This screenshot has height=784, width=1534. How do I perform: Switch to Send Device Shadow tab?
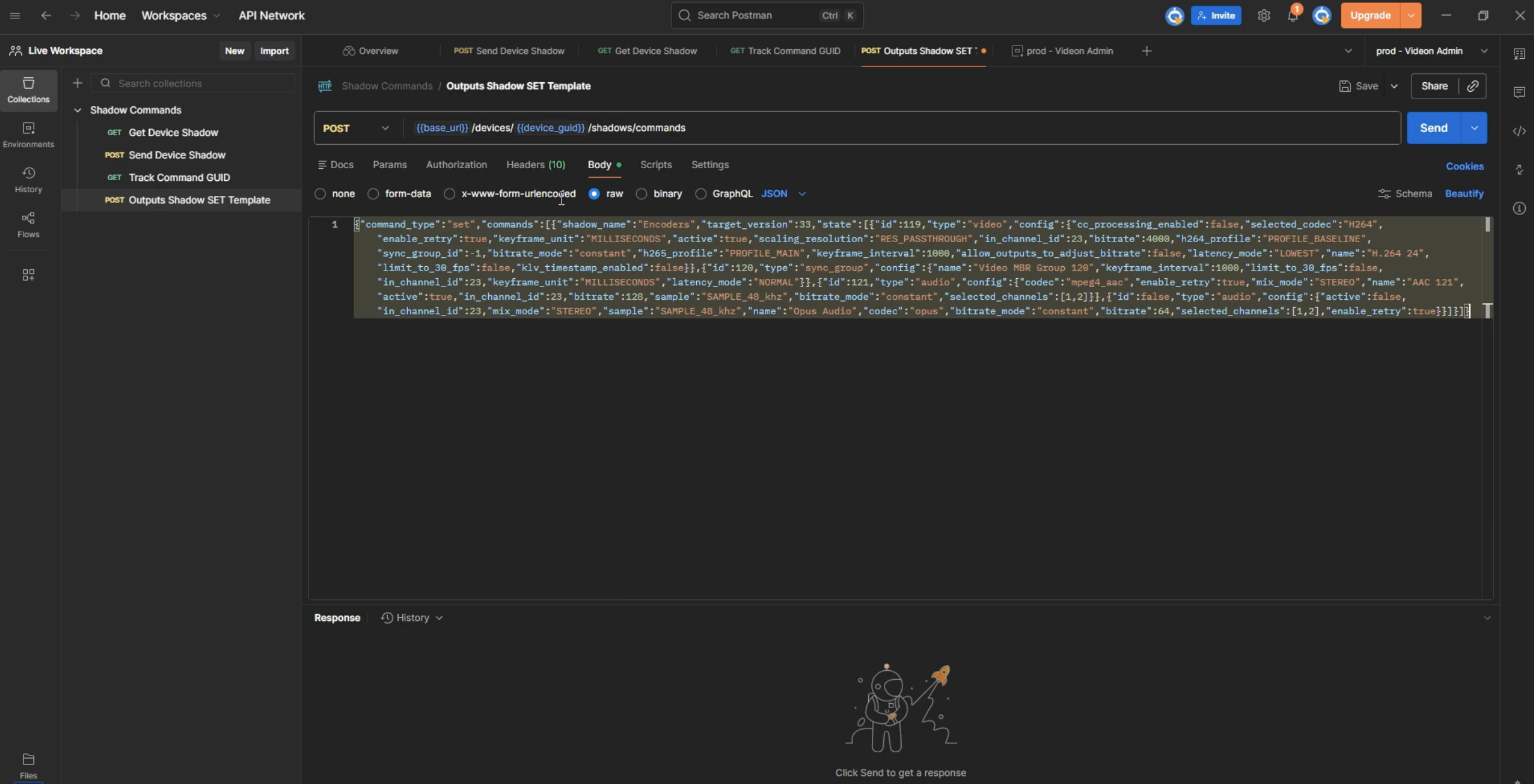509,51
